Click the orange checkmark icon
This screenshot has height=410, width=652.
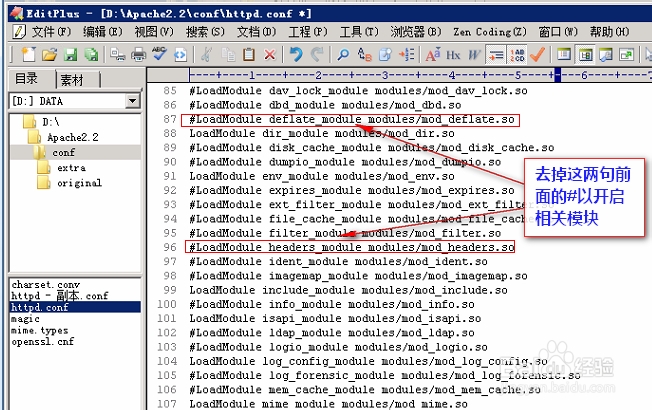click(537, 54)
